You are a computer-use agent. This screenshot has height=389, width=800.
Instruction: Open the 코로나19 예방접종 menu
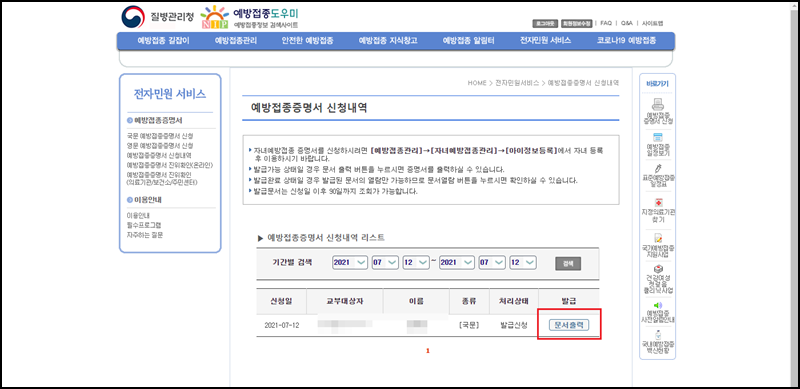click(627, 41)
